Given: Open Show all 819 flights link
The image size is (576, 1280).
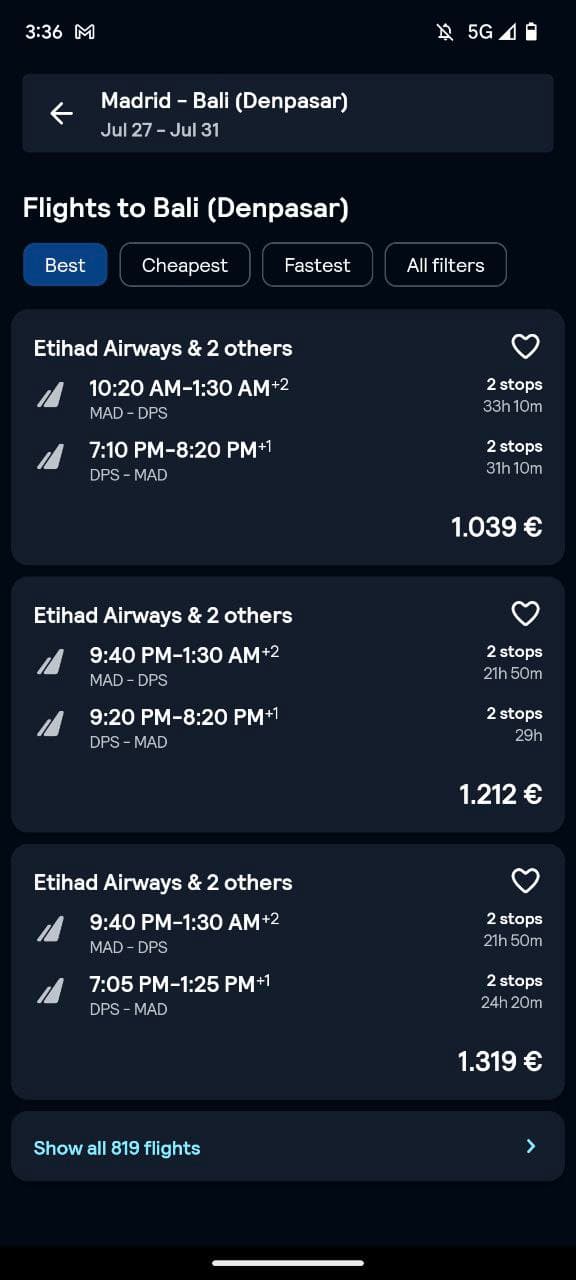Looking at the screenshot, I should coord(117,1148).
